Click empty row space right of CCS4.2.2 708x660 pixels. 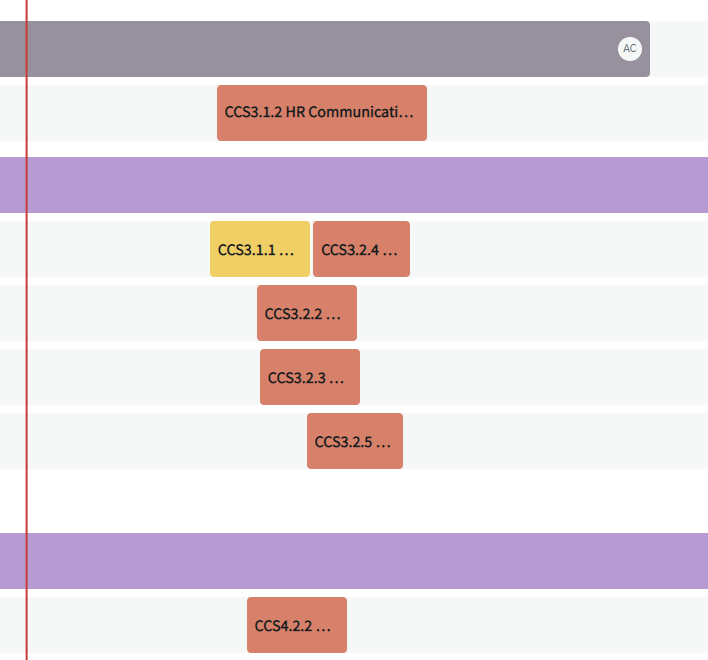[527, 625]
